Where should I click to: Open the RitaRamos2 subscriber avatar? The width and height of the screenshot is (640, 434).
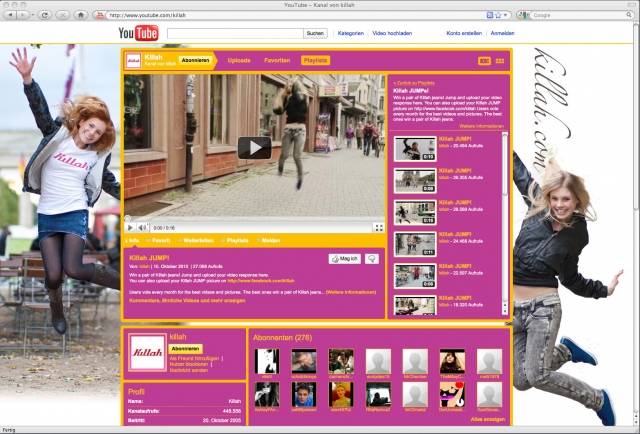[x=378, y=394]
